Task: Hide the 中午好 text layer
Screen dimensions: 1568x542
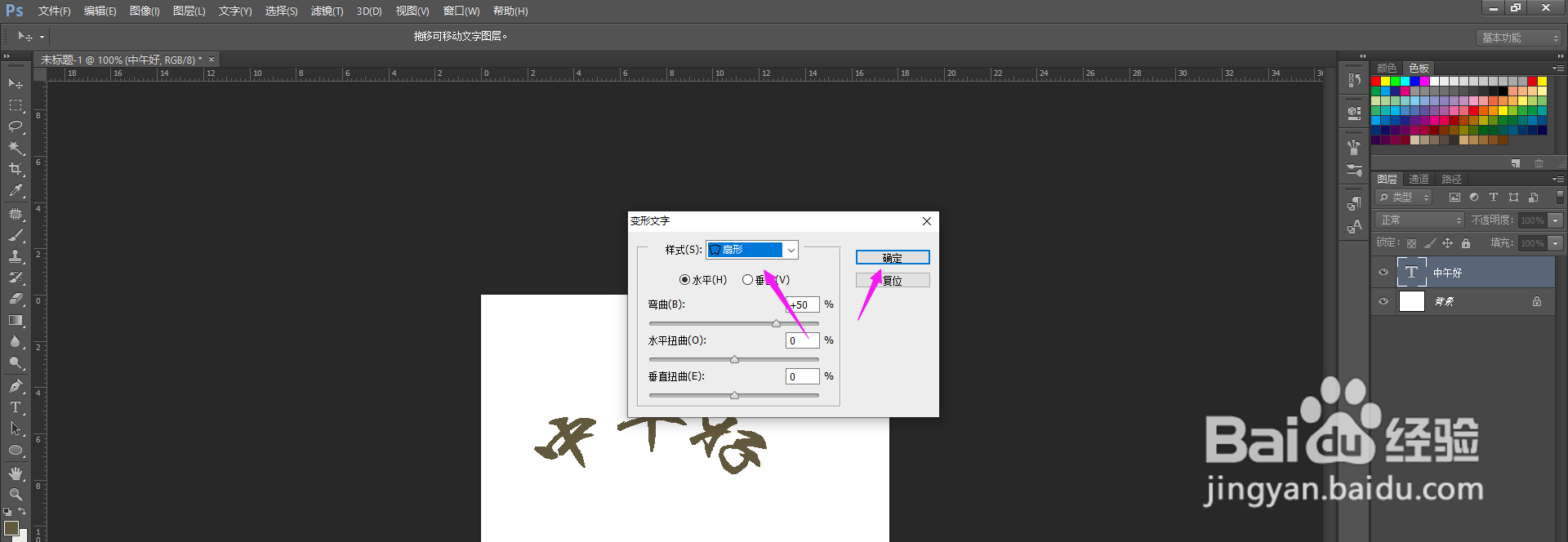Action: (1383, 273)
